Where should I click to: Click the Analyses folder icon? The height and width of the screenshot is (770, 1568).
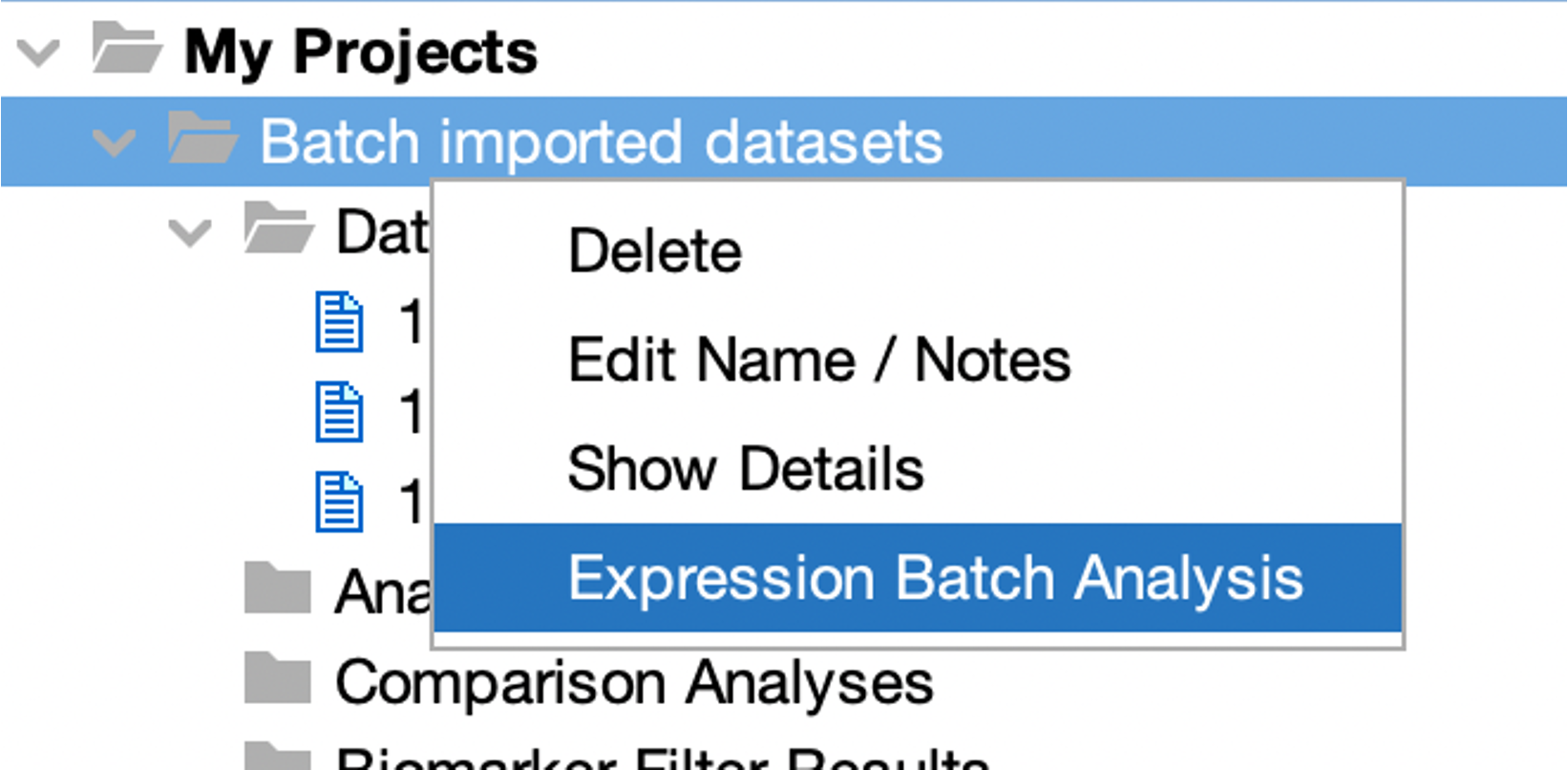[278, 588]
